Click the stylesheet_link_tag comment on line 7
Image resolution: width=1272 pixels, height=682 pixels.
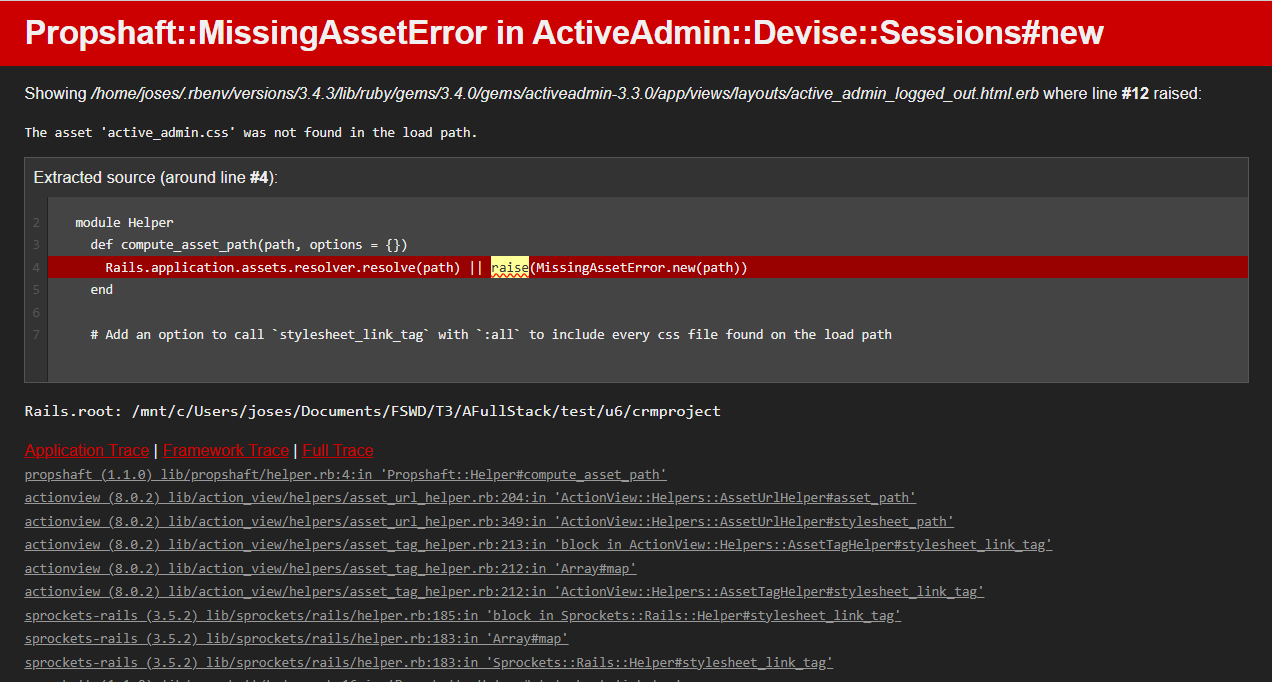click(490, 334)
